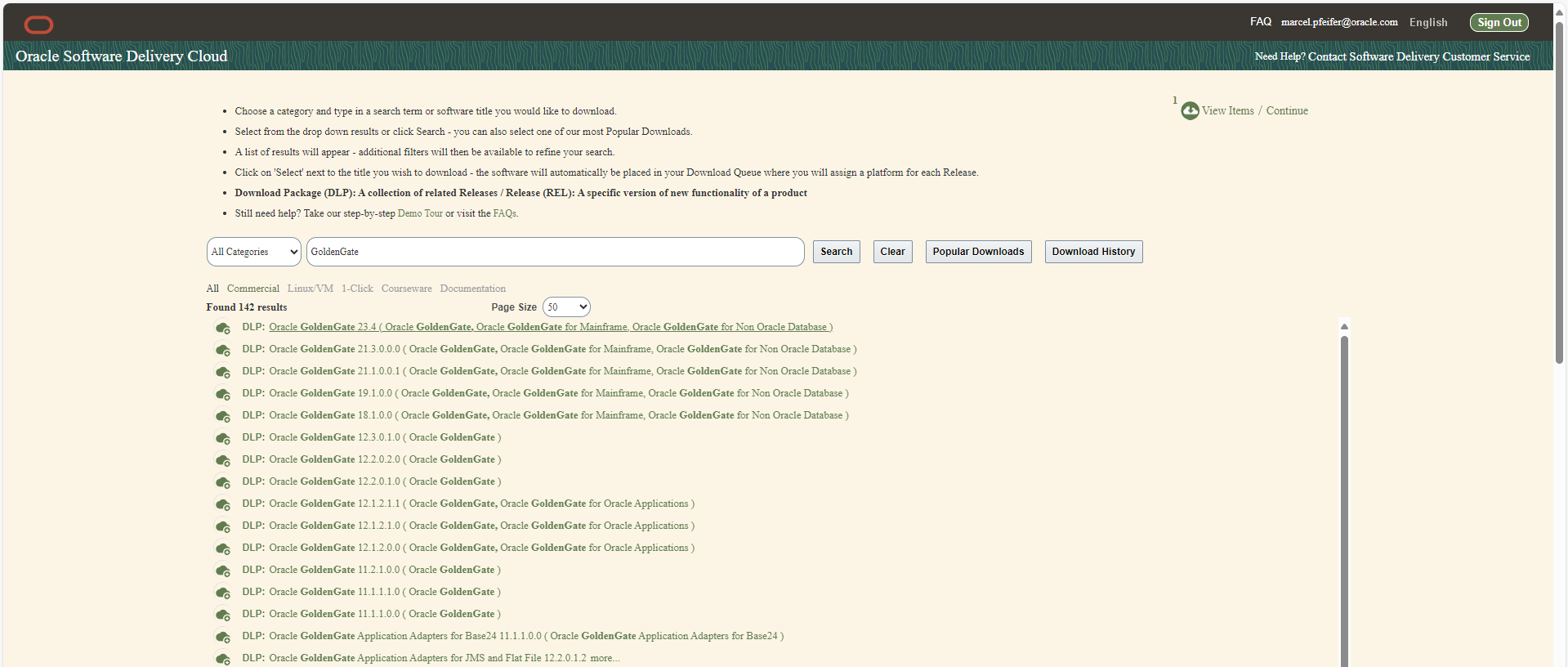The width and height of the screenshot is (1568, 667).
Task: Open Oracle GoldenGate 21.3.0.0.0 package link
Action: coord(563,349)
